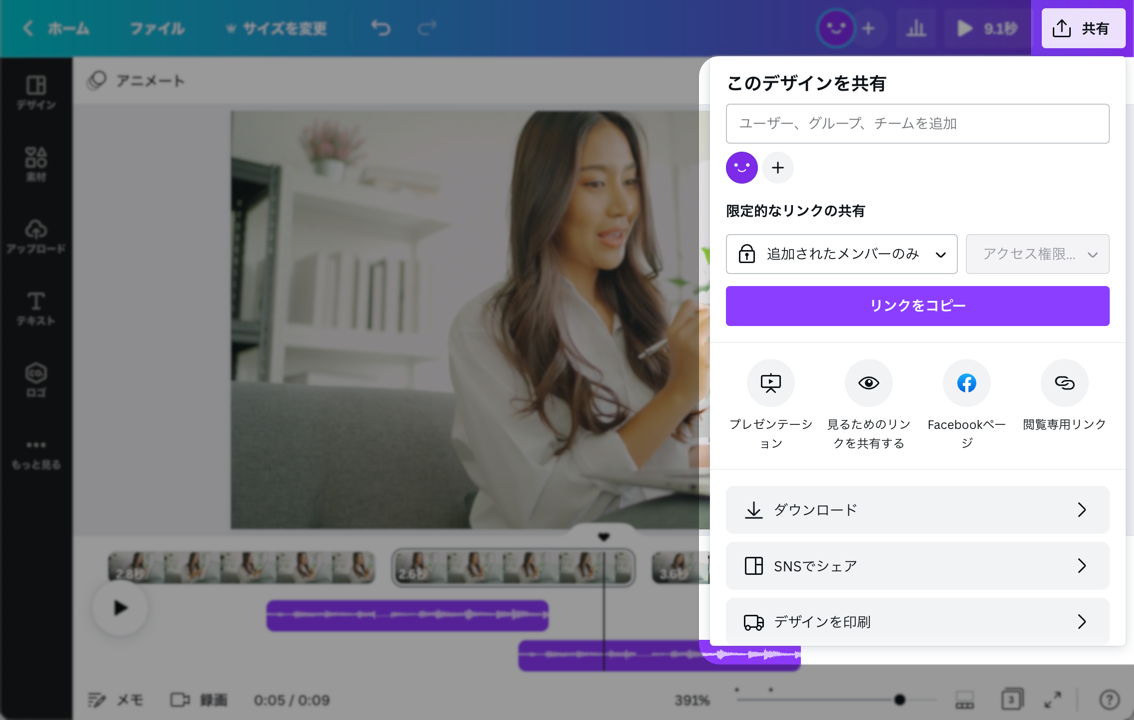The image size is (1134, 720).
Task: Adjust the zoom slider handle
Action: [899, 699]
